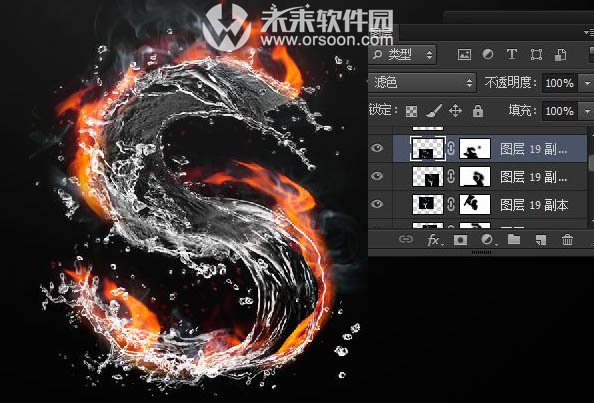Lock image pixels brush icon
Image resolution: width=594 pixels, height=403 pixels.
433,111
